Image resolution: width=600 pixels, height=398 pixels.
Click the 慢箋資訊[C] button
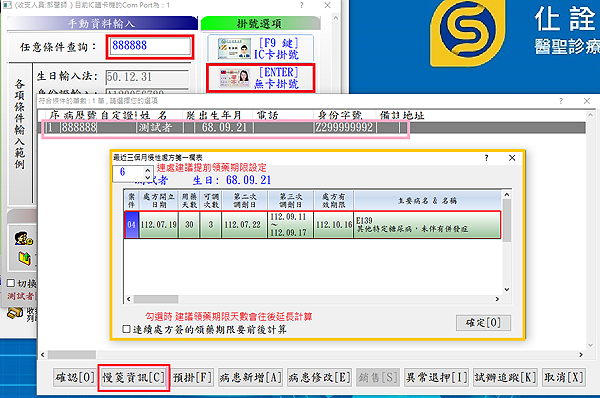tap(133, 378)
